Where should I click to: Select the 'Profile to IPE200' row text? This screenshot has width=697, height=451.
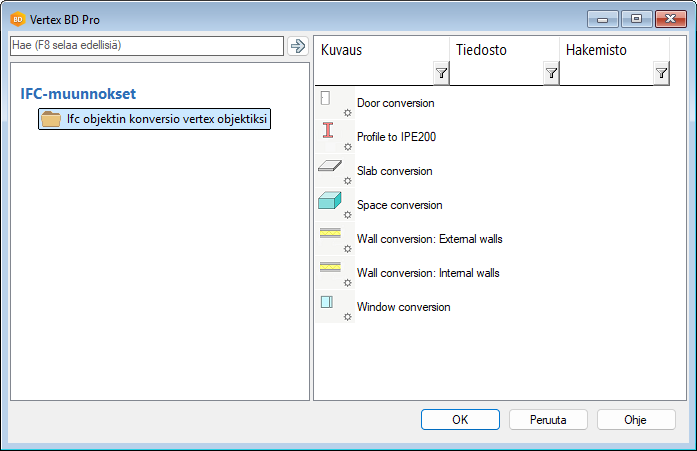point(397,137)
